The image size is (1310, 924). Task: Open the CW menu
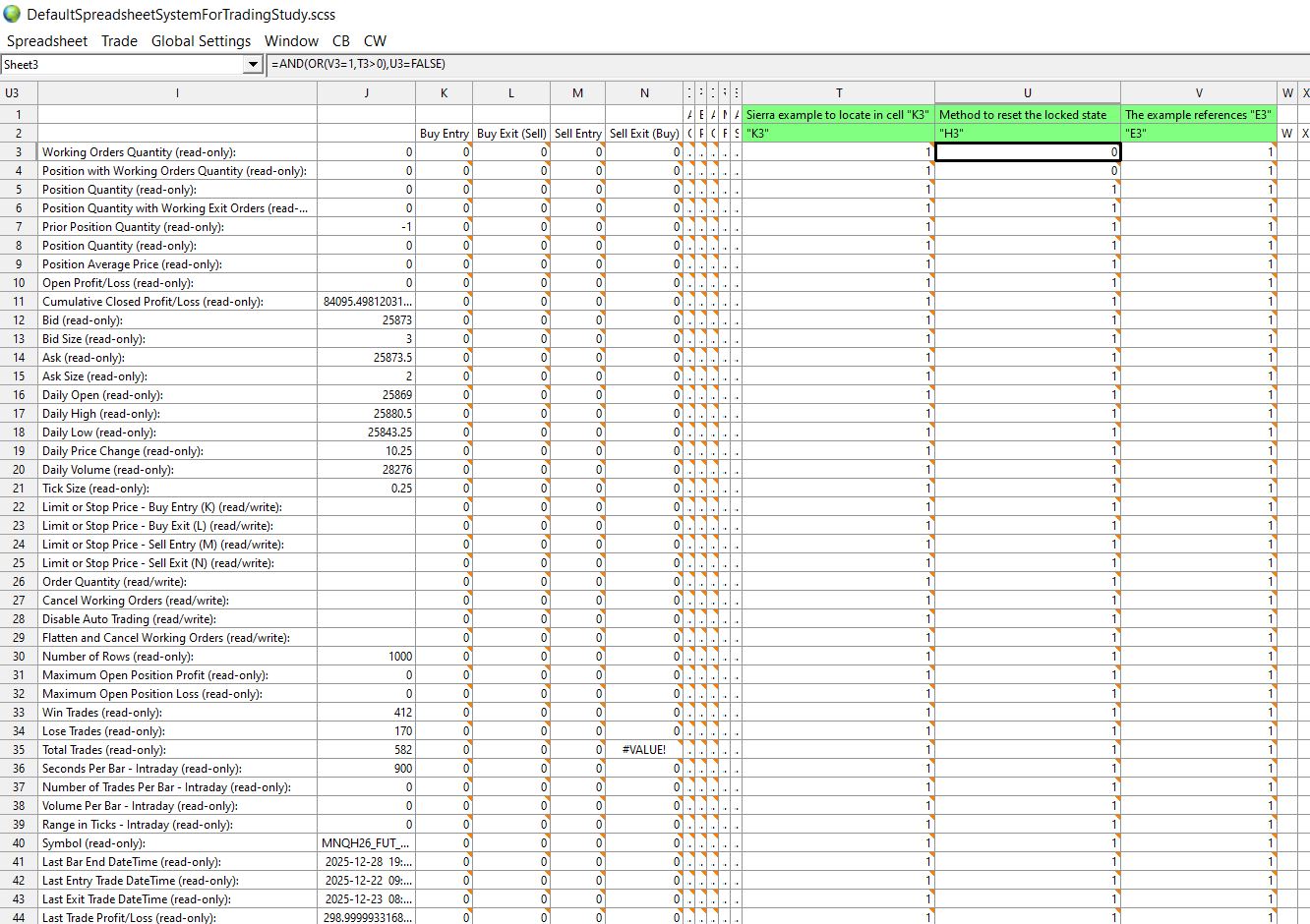tap(375, 41)
